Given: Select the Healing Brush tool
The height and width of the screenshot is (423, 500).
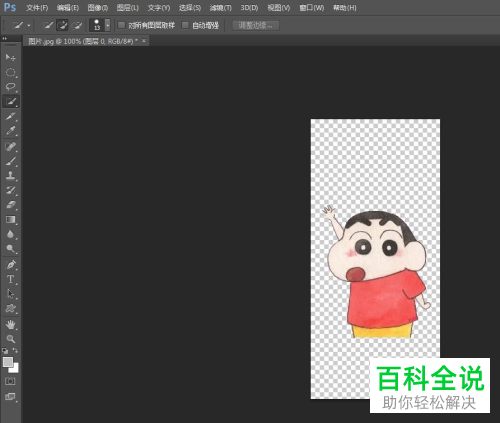Looking at the screenshot, I should [x=10, y=147].
